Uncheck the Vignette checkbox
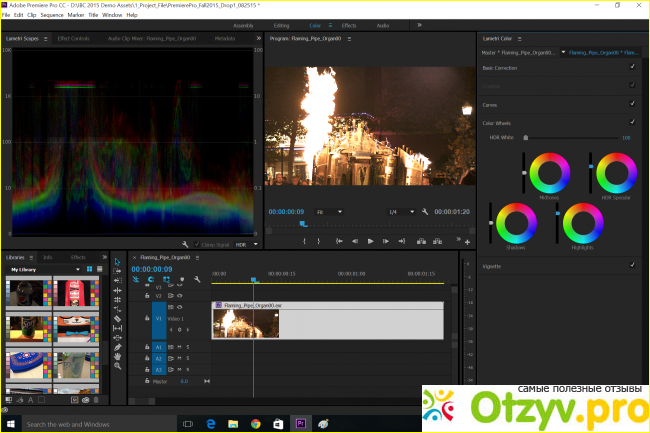 [x=632, y=265]
